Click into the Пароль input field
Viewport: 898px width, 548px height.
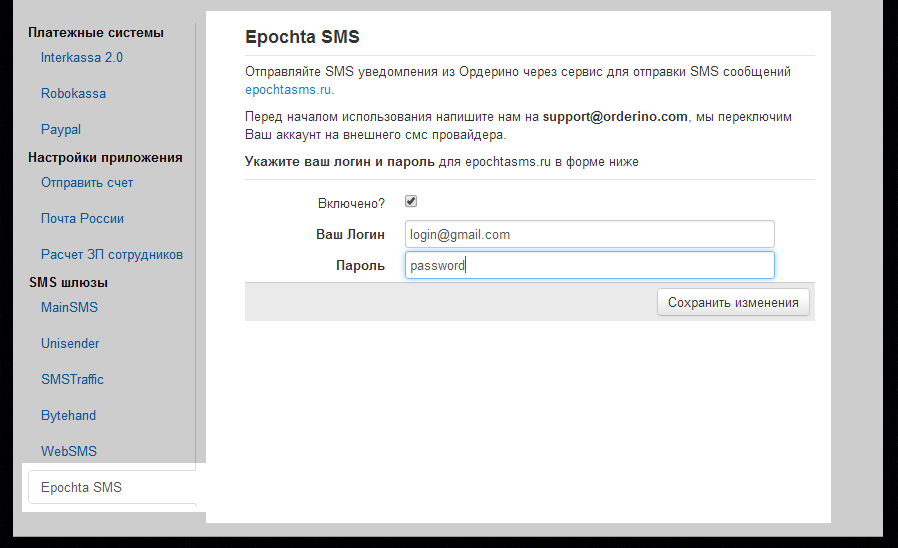click(589, 265)
